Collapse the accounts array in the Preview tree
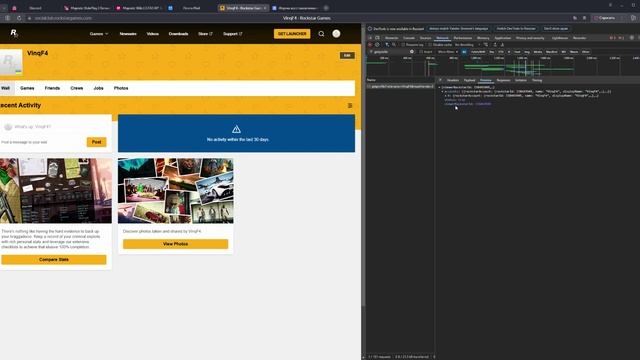Screen dimensions: 640x360 point(443,91)
